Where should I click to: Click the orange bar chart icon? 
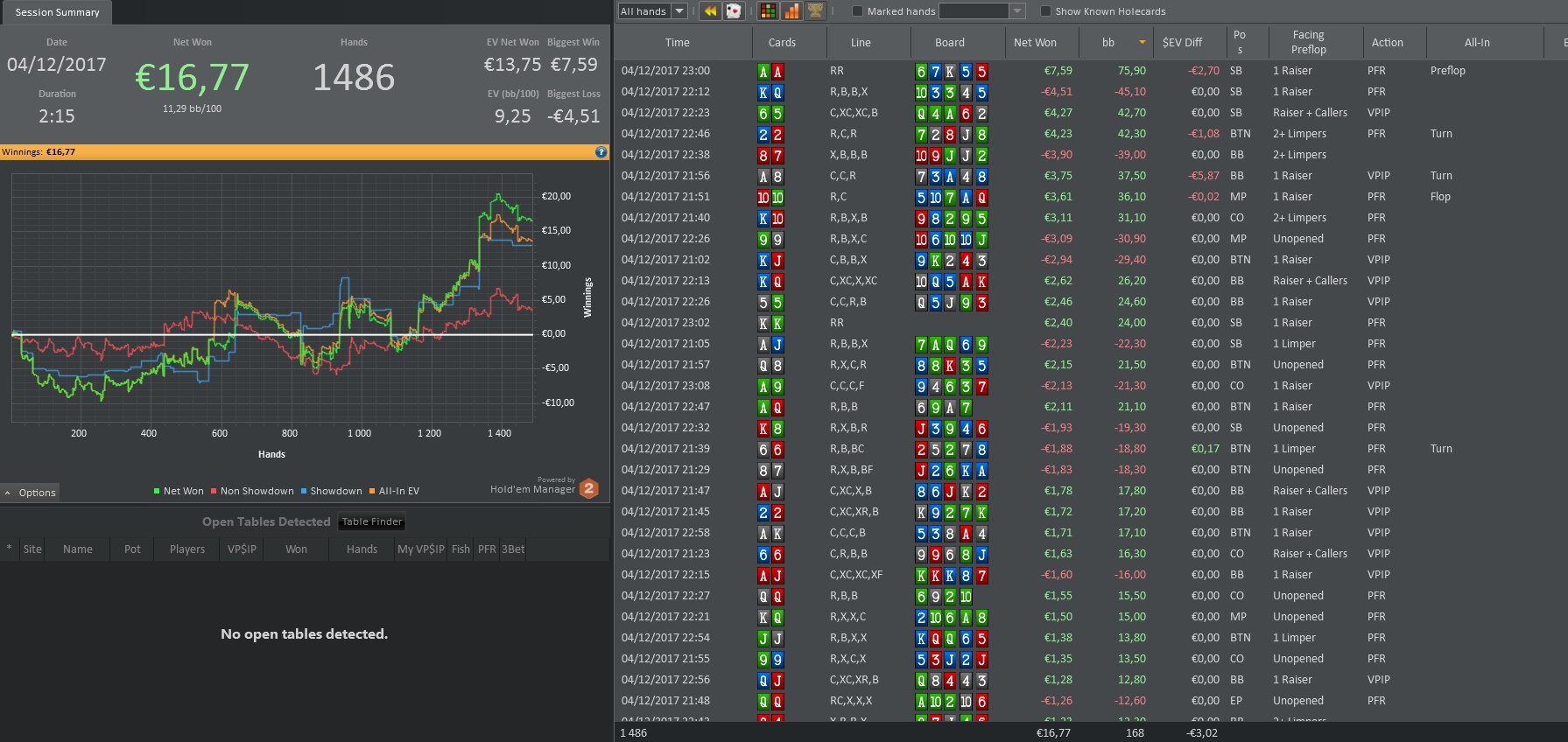click(x=791, y=11)
